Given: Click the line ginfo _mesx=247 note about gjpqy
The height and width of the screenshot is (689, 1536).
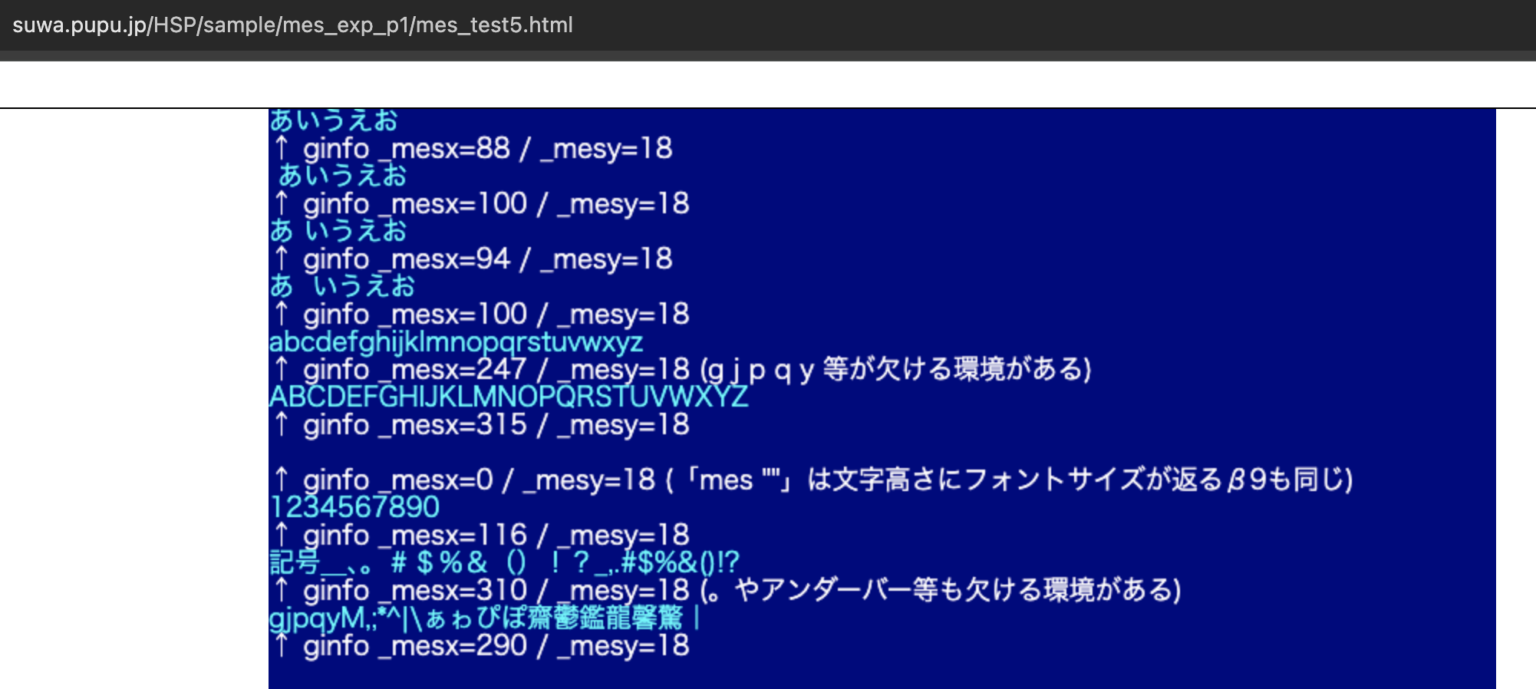Looking at the screenshot, I should pos(680,369).
